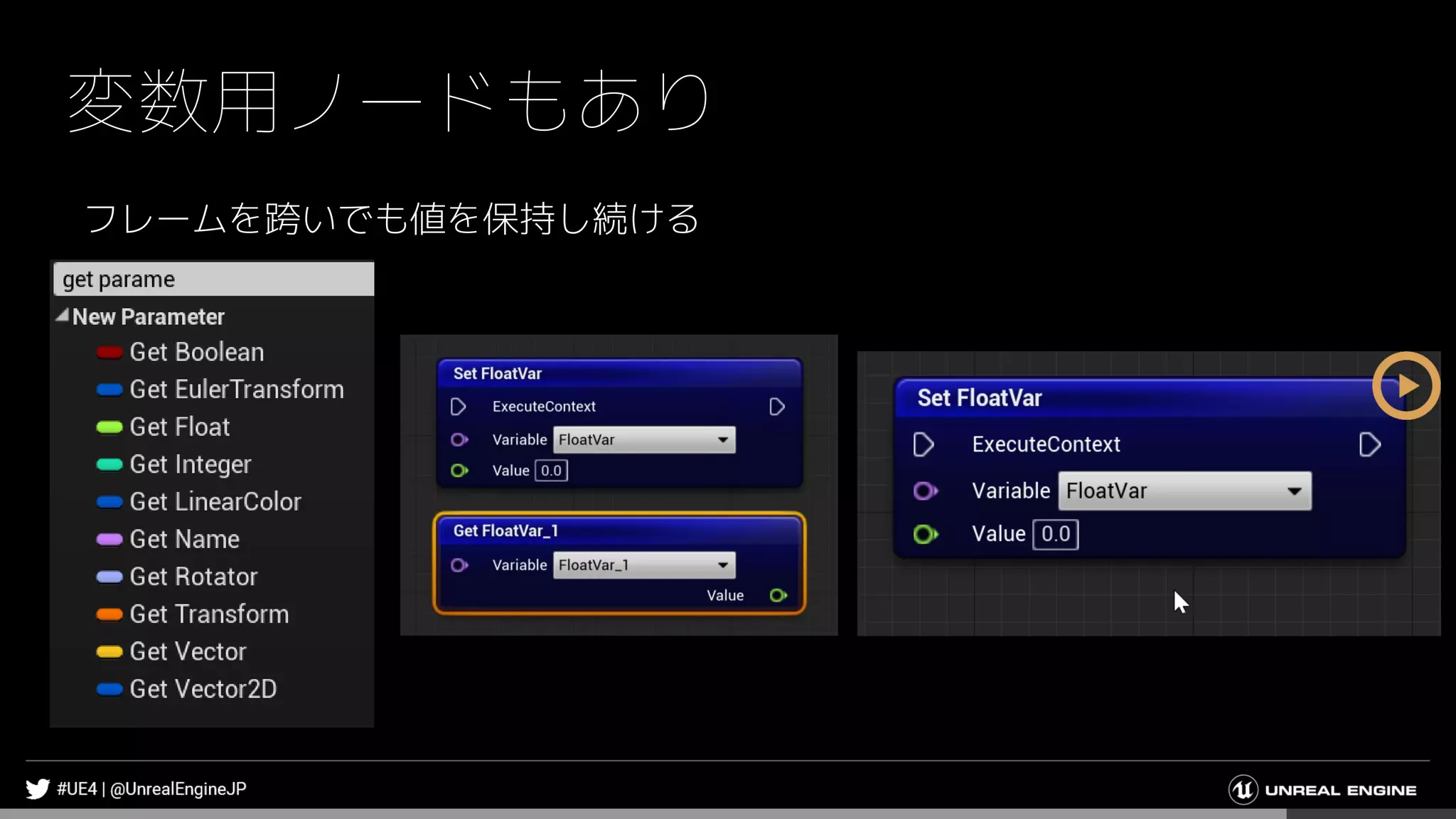
Task: Click the #UE4 | @UnrealEngineJP footer text
Action: tap(151, 789)
